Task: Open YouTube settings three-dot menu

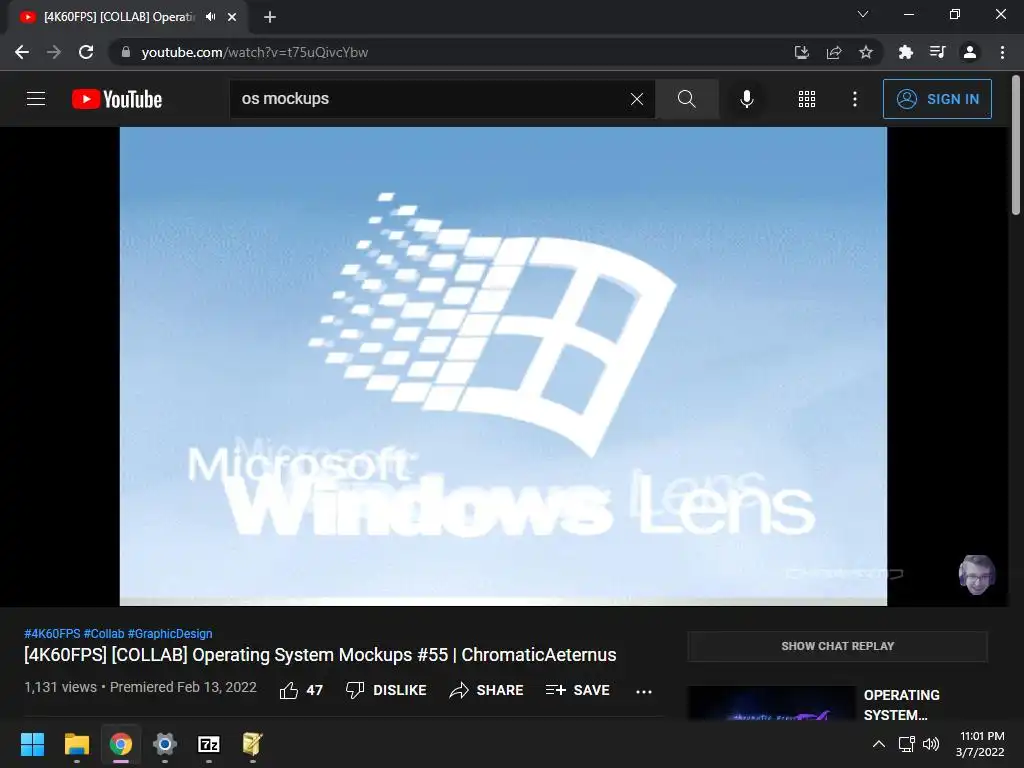Action: [854, 99]
